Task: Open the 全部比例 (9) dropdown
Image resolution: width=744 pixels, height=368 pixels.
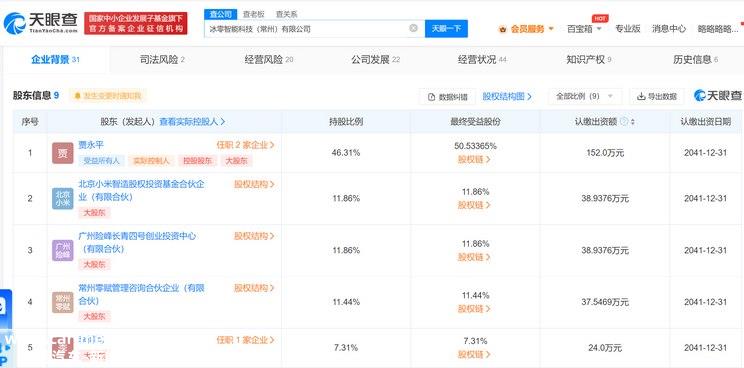Action: click(x=585, y=96)
